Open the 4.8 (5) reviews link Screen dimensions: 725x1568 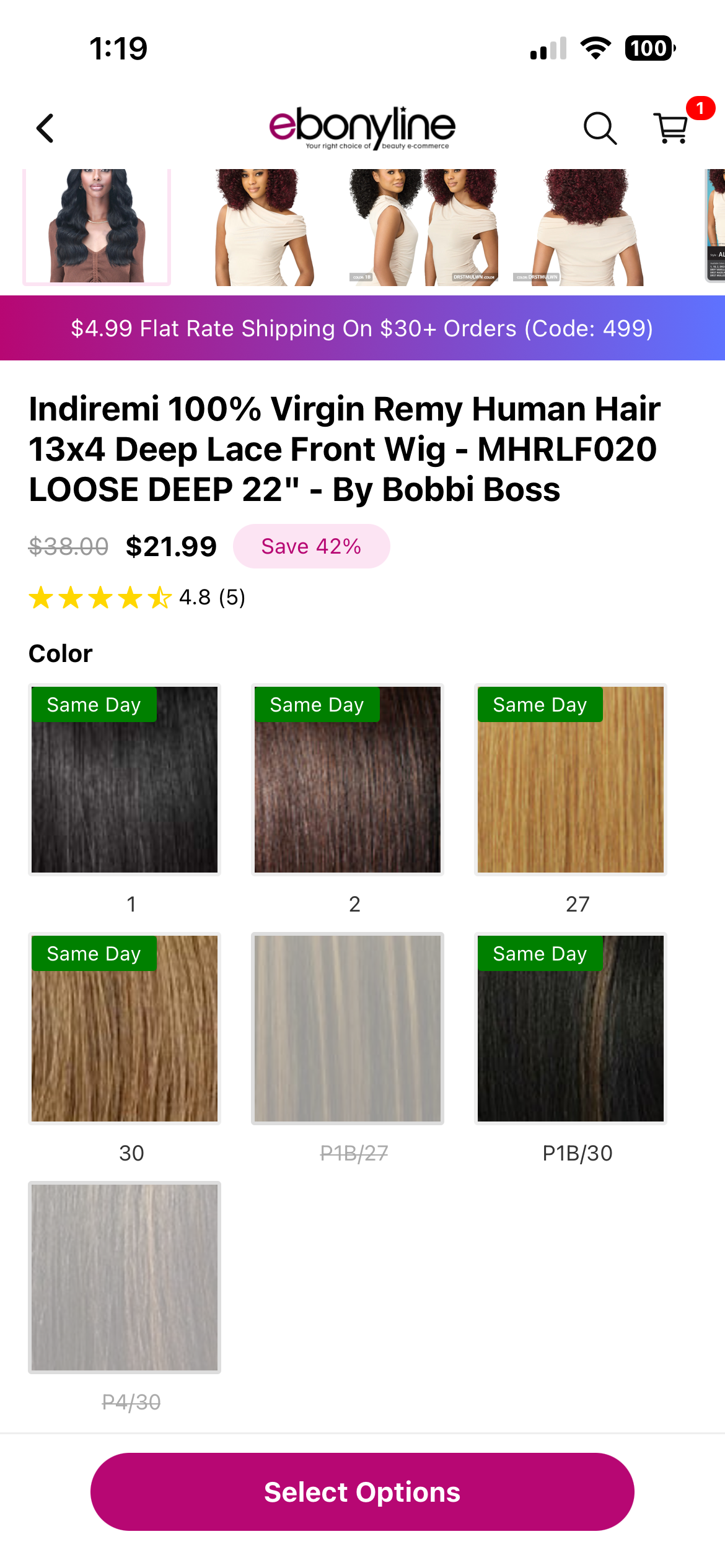point(213,598)
